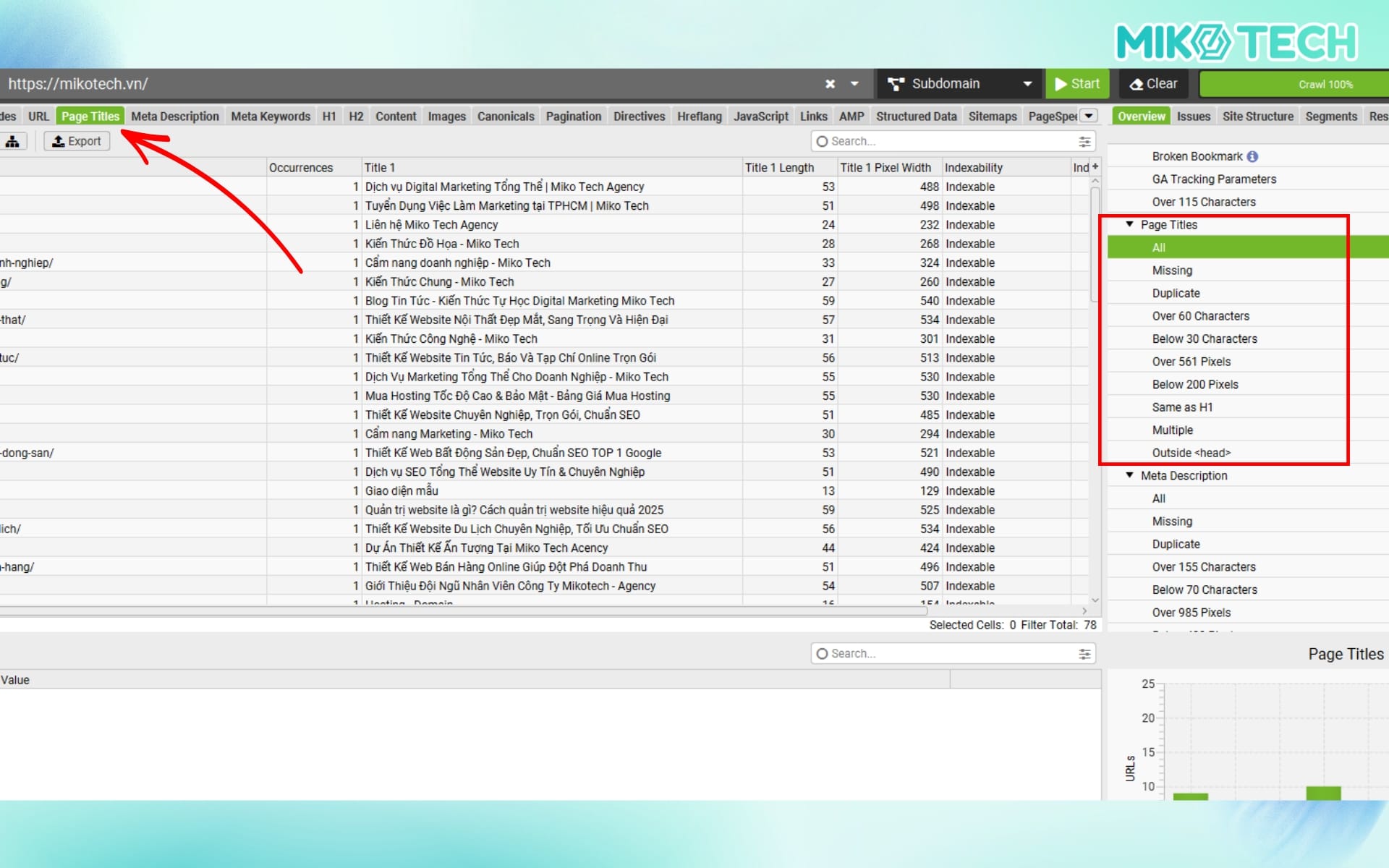1389x868 pixels.
Task: Open URL history dropdown arrow
Action: click(x=854, y=84)
